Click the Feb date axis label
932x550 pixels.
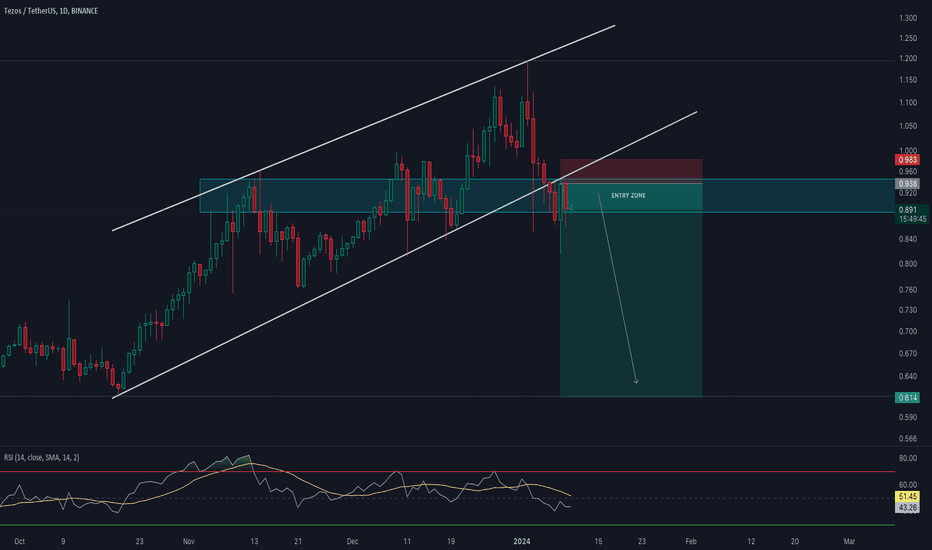click(x=691, y=542)
